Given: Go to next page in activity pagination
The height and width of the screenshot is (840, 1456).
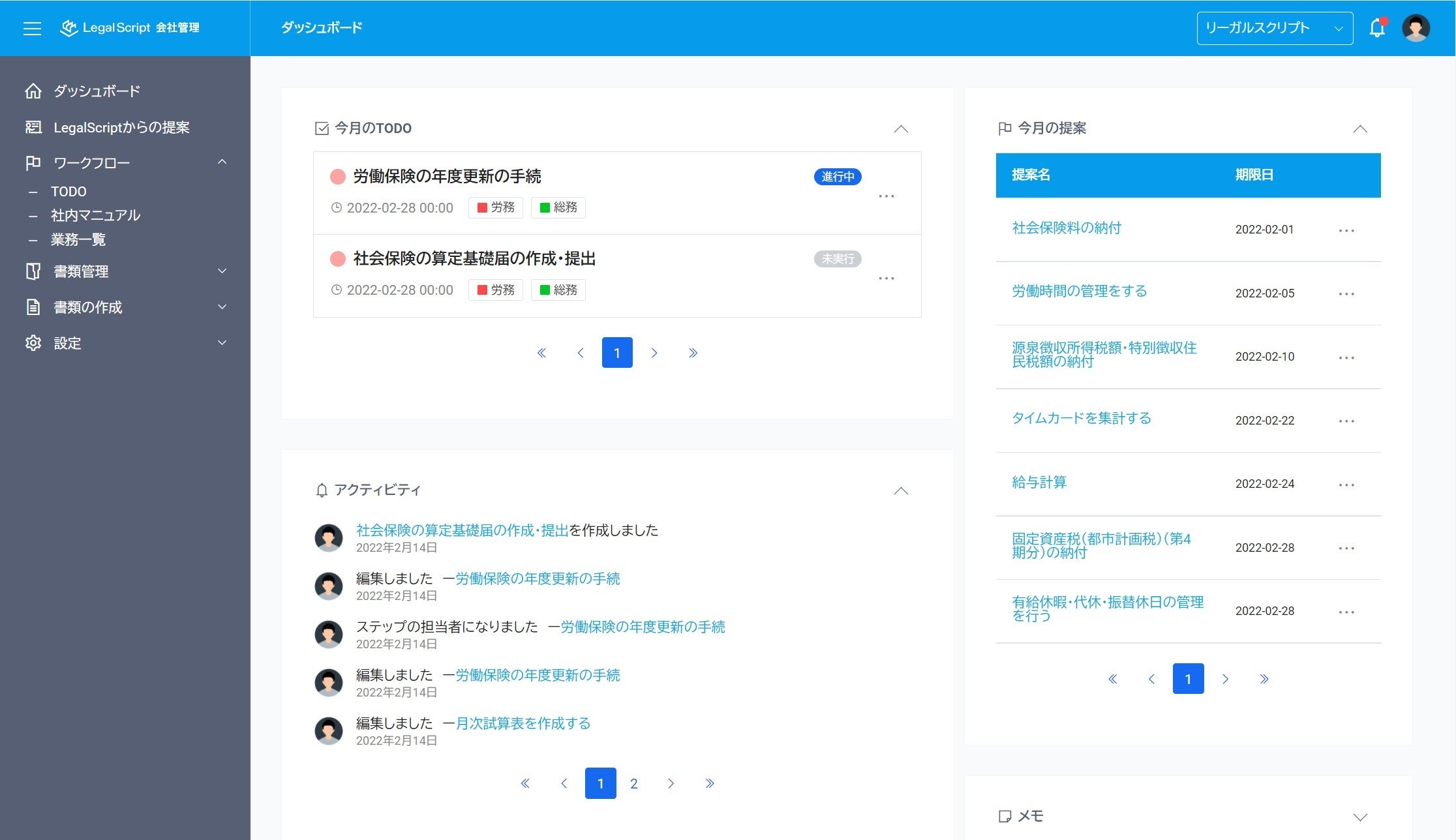Looking at the screenshot, I should point(671,783).
